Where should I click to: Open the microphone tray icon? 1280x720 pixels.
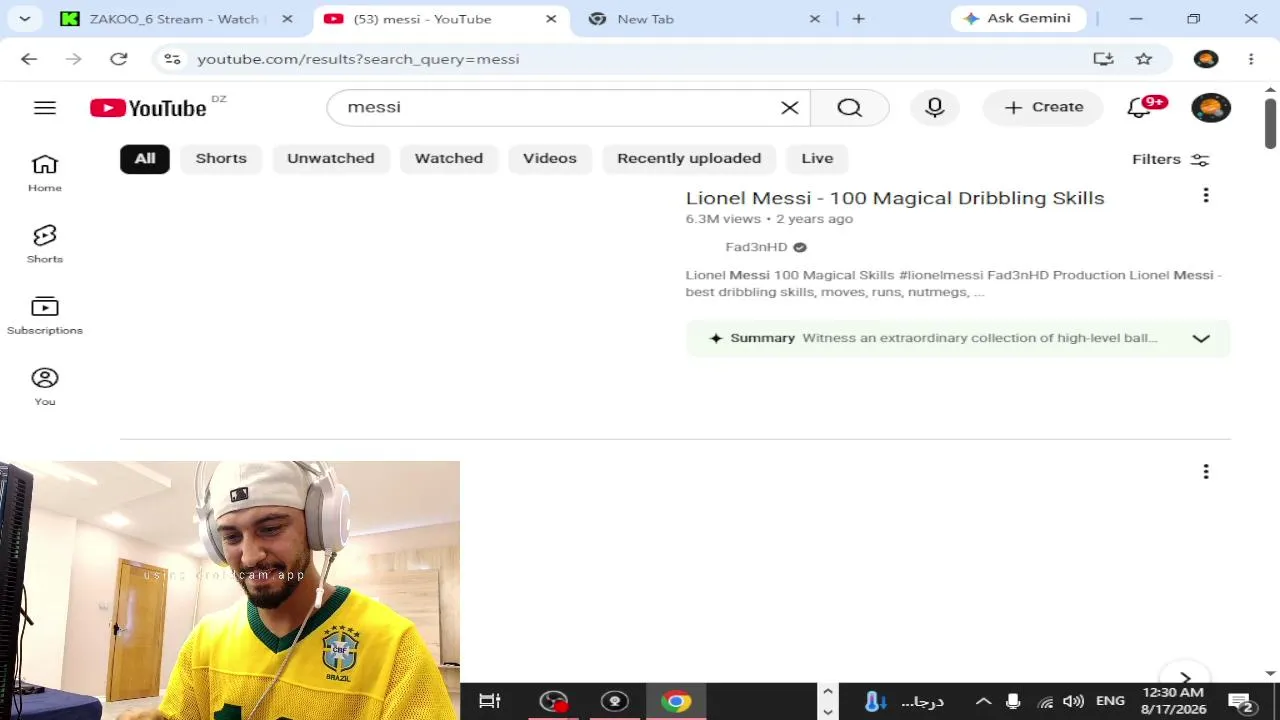click(1013, 701)
